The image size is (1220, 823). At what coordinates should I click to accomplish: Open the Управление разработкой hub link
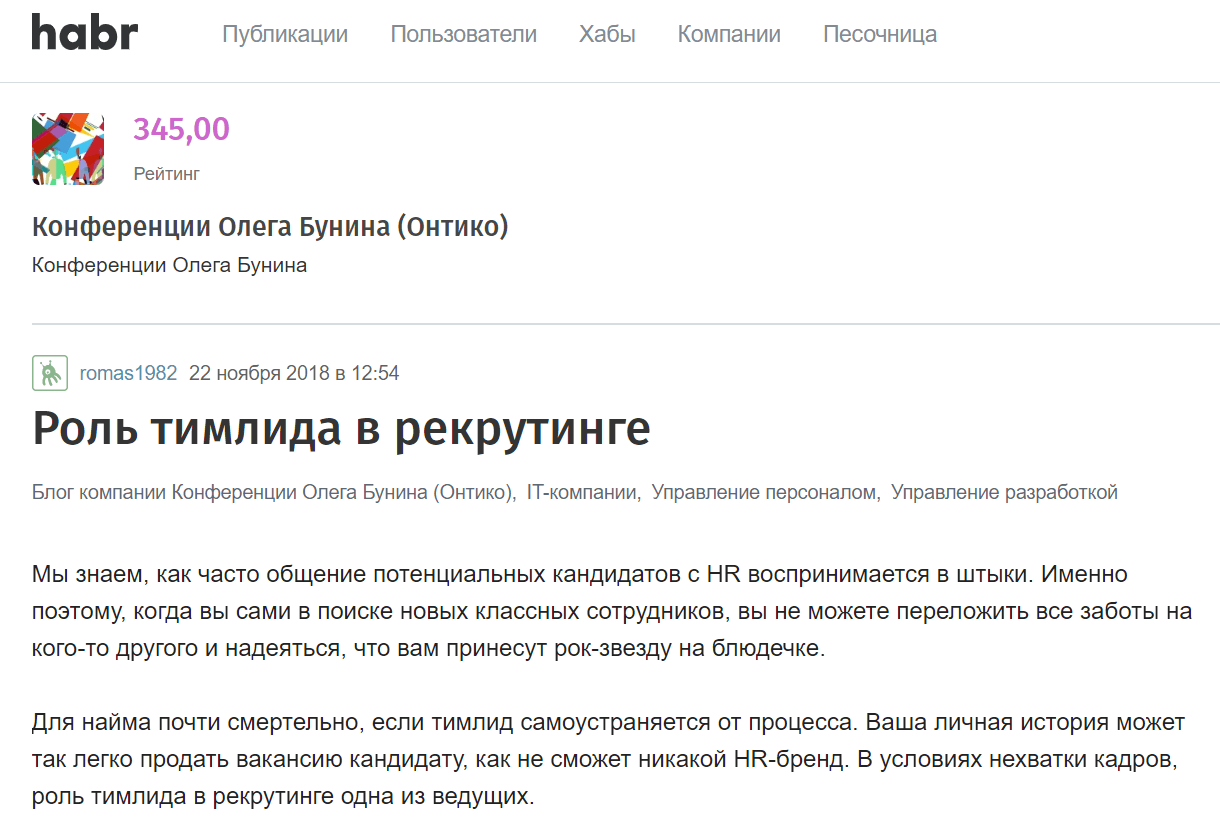tap(1004, 492)
